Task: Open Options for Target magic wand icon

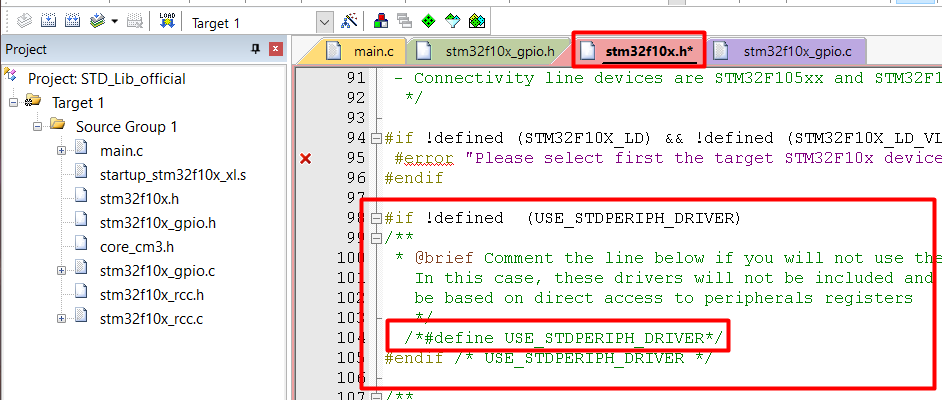Action: coord(349,22)
